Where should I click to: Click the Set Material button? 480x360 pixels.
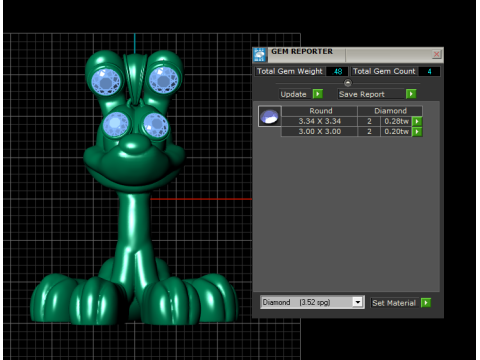(x=394, y=303)
